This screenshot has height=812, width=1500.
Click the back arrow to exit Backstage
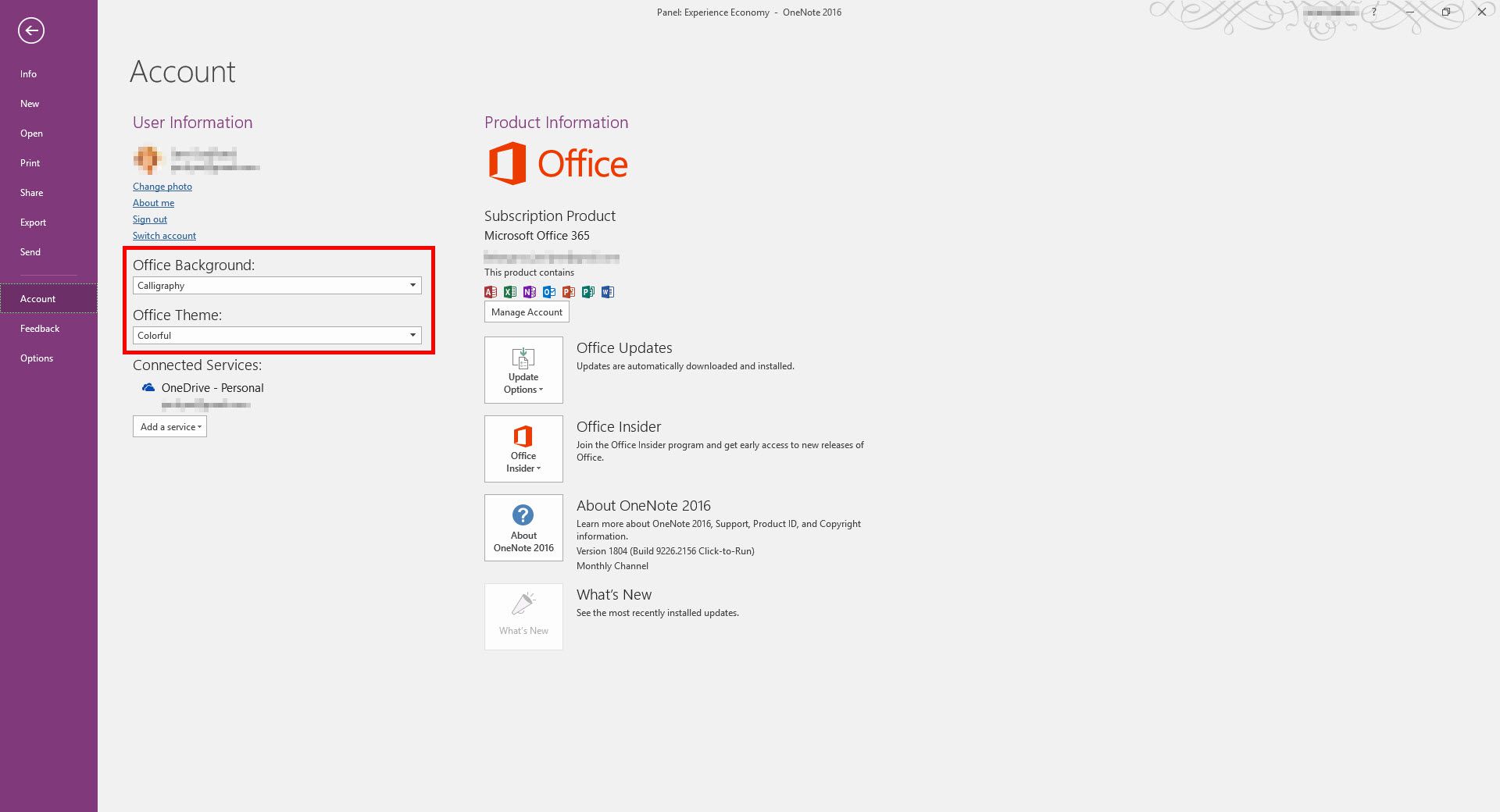point(31,30)
